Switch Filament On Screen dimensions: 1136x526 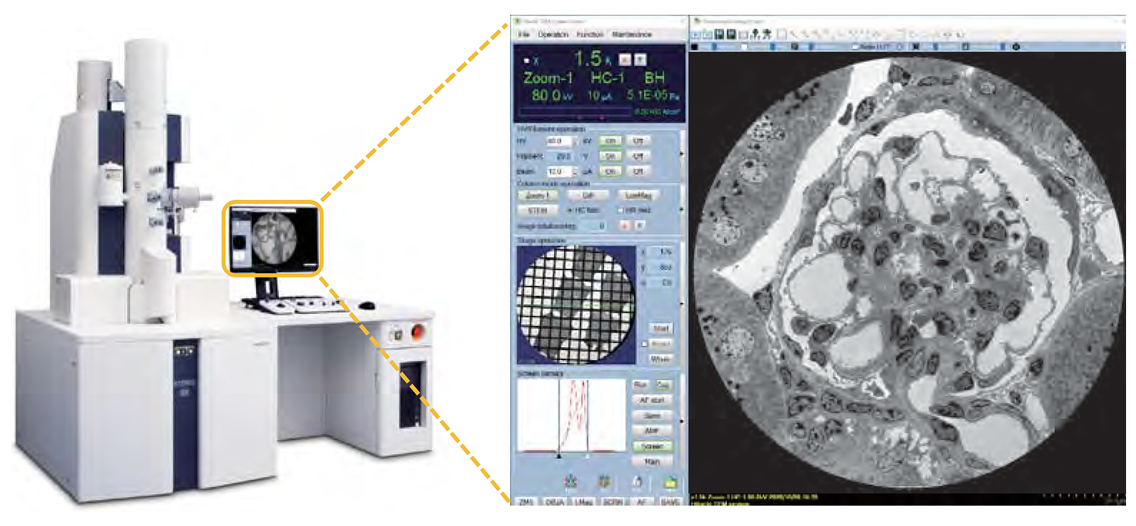(609, 156)
